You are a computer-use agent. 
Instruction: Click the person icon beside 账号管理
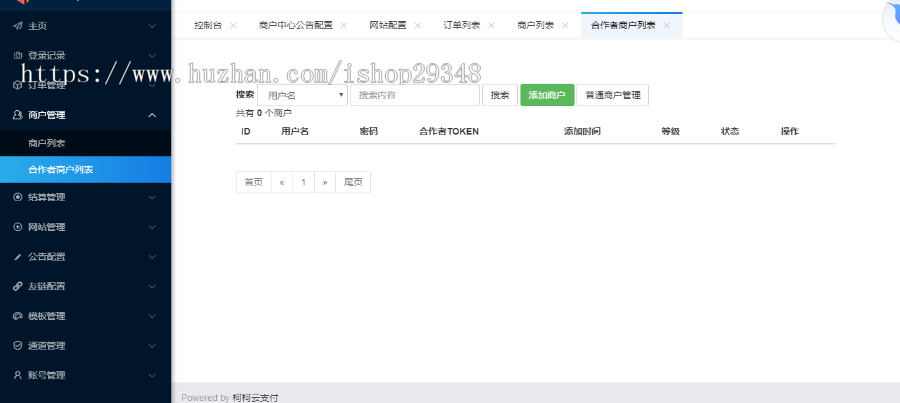(x=18, y=375)
